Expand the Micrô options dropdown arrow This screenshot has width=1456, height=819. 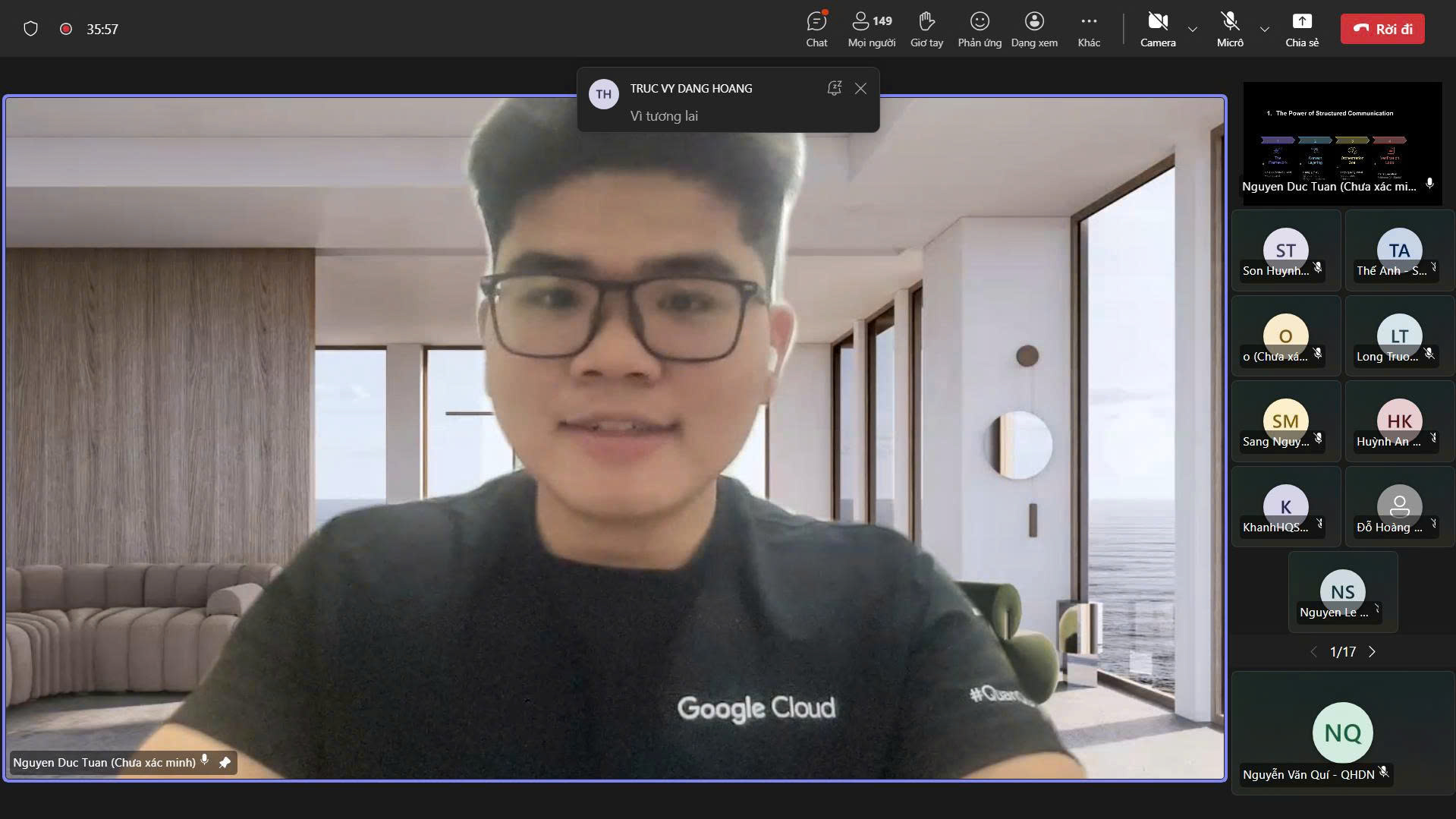[x=1264, y=30]
